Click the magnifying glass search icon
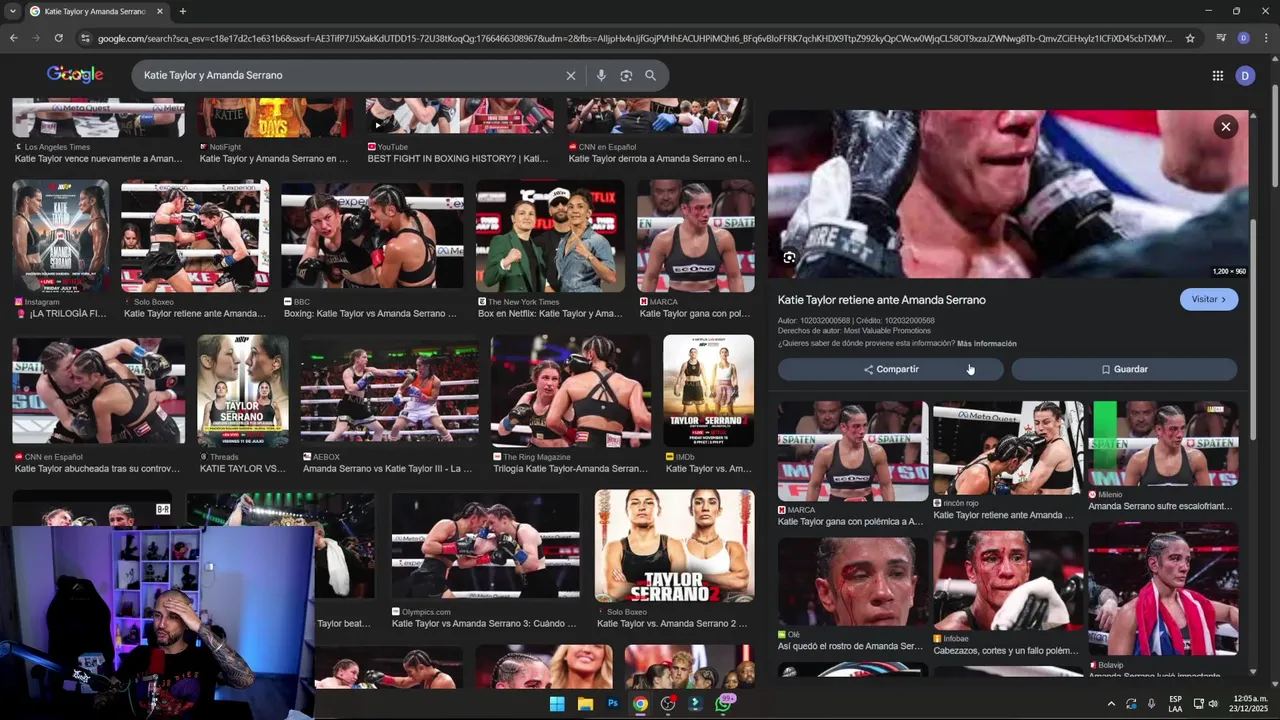 (x=650, y=75)
